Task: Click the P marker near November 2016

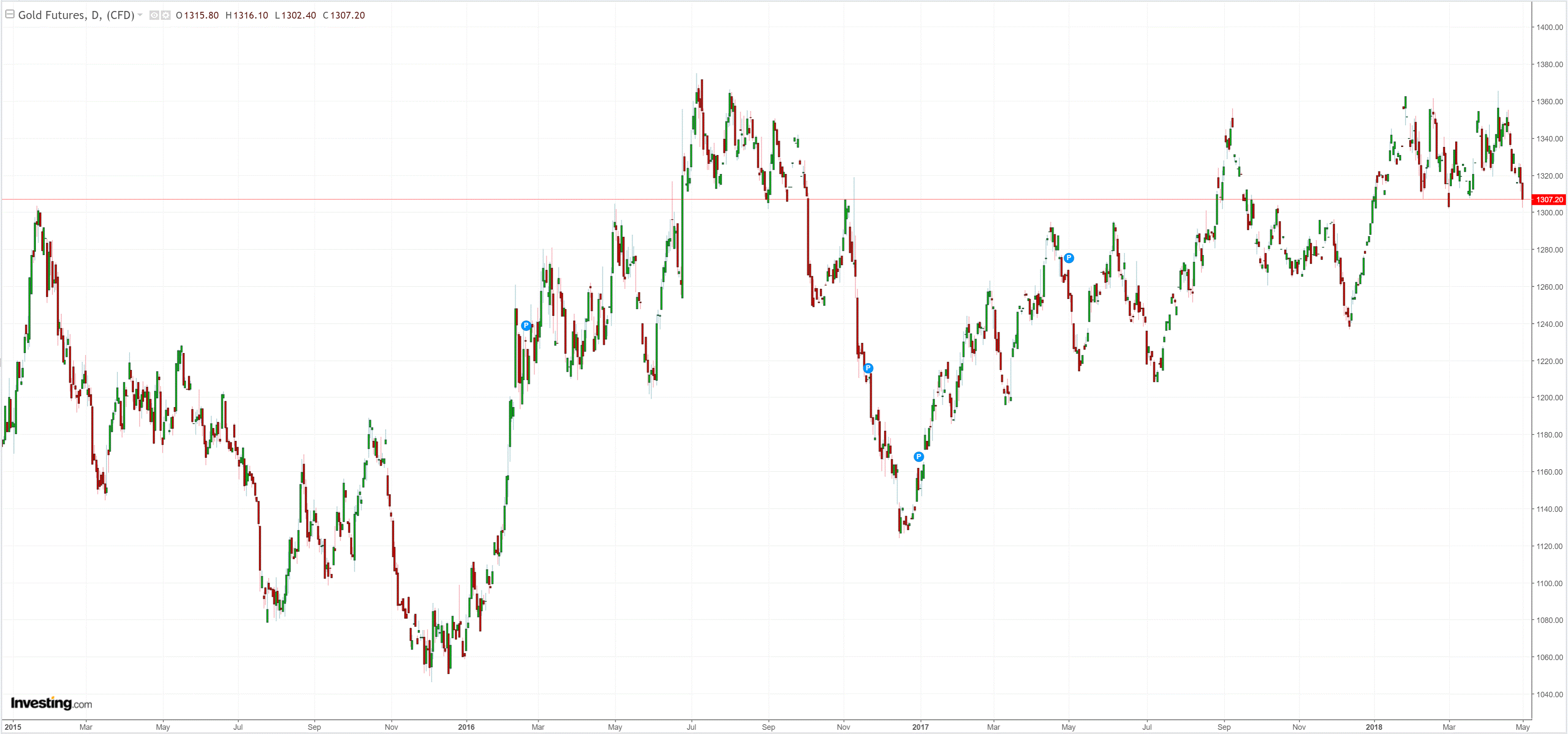Action: pyautogui.click(x=868, y=368)
